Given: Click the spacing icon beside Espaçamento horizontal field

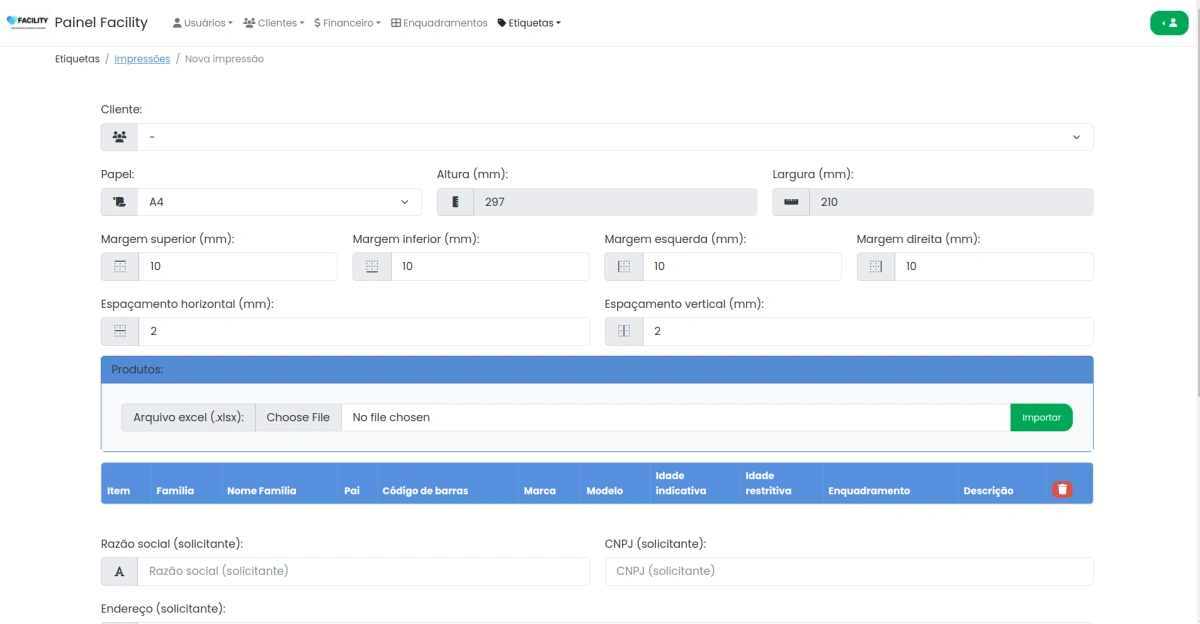Looking at the screenshot, I should (x=118, y=331).
